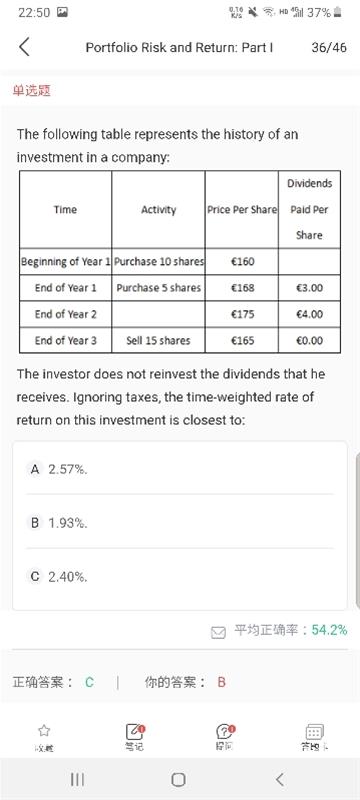Click the scrollbar on right edge
This screenshot has width=360, height=800.
(x=357, y=531)
